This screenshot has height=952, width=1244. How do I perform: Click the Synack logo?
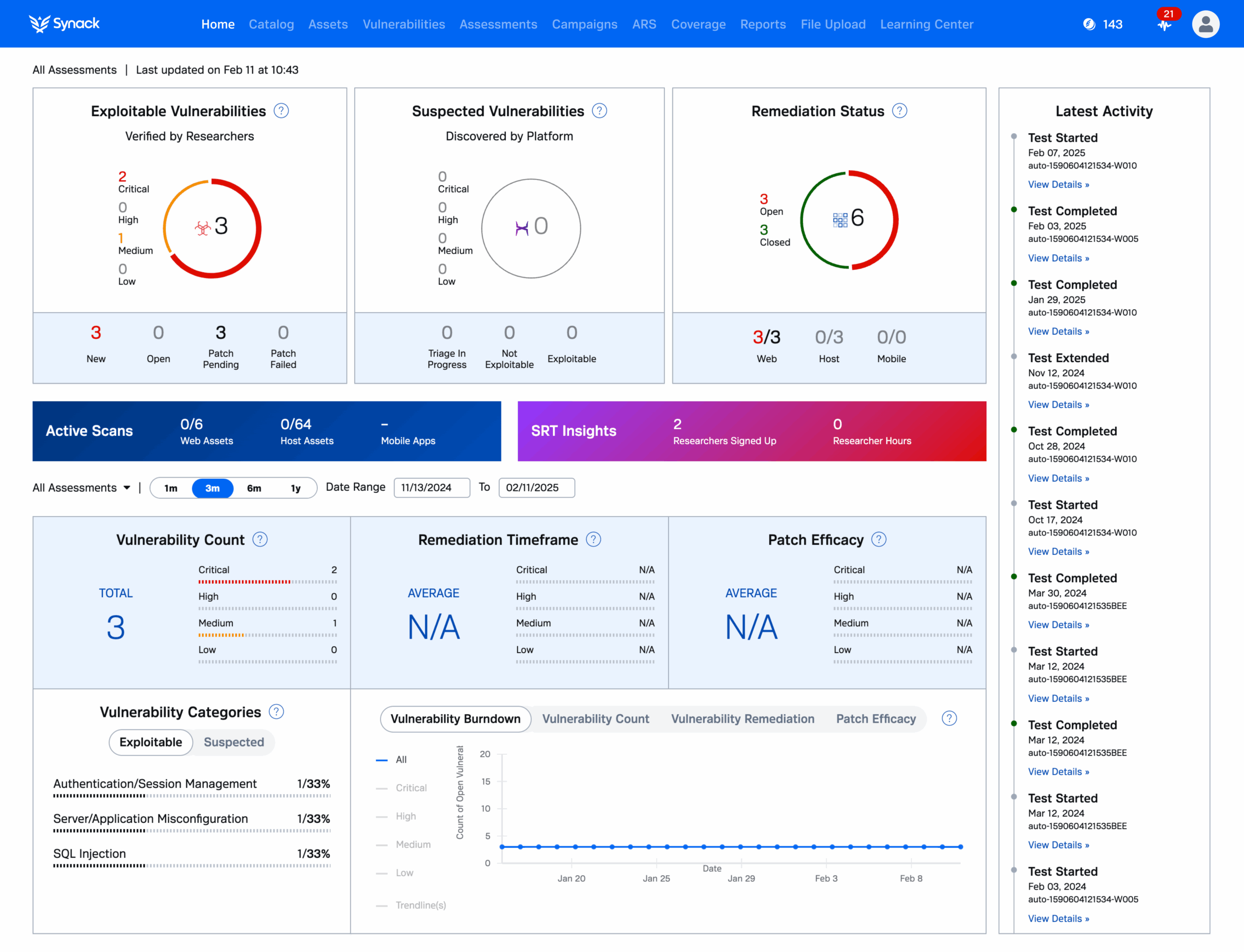(x=64, y=24)
